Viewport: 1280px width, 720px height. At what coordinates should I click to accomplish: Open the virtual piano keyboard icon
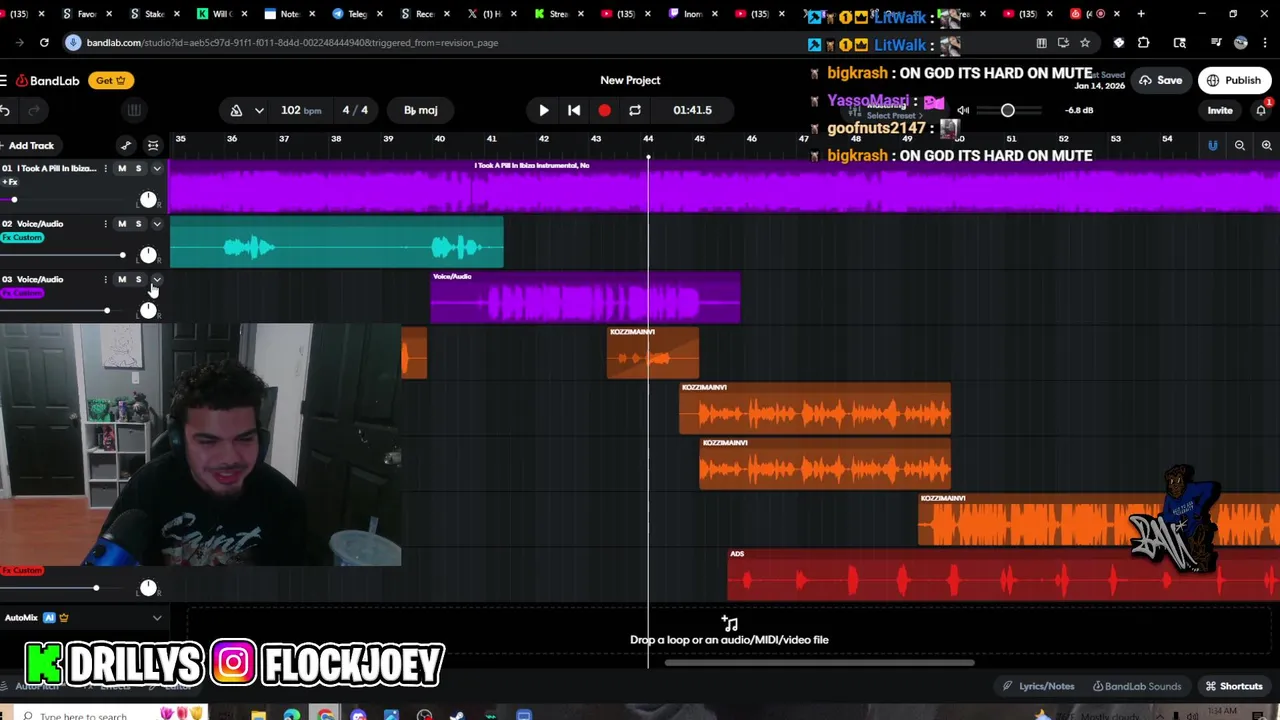[x=133, y=110]
